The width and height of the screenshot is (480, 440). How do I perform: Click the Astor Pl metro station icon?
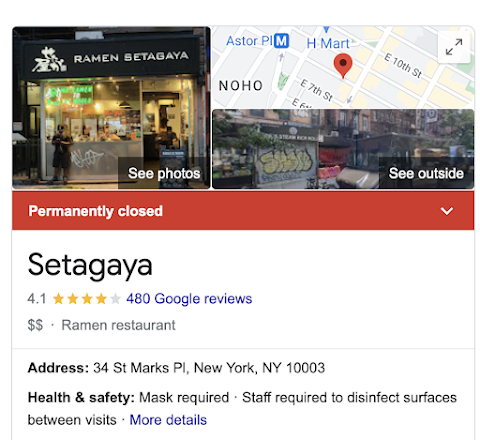[x=282, y=41]
